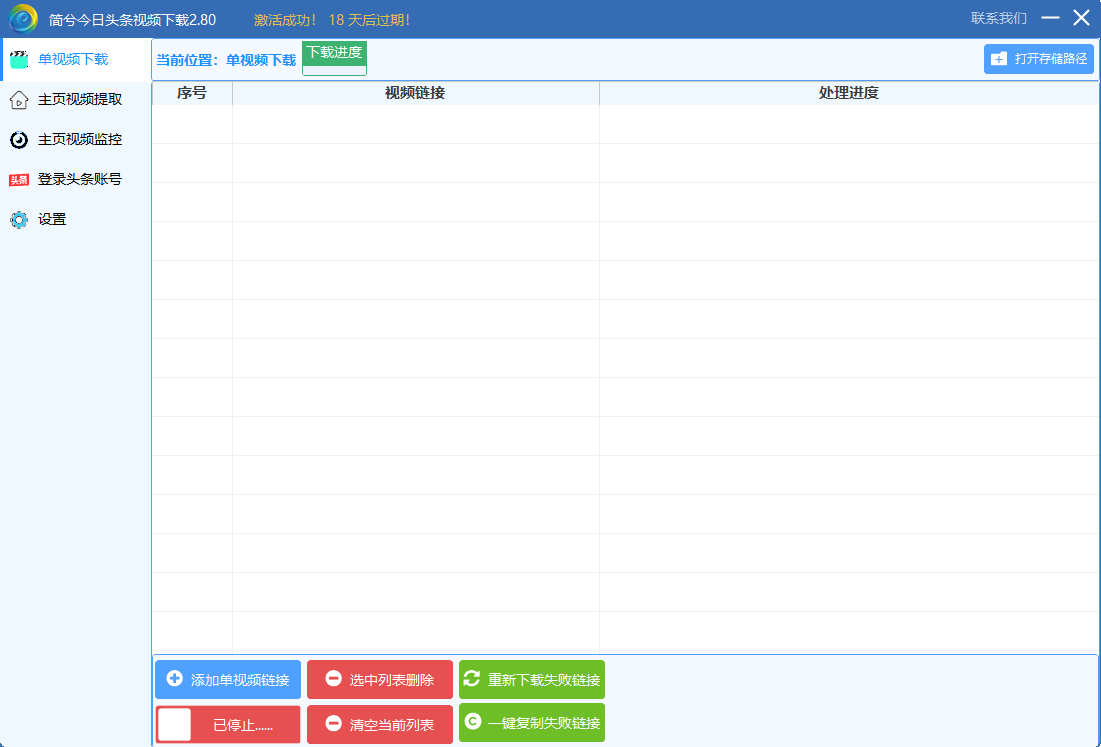Click the clapperboard icon for single video download
The image size is (1101, 747).
pyautogui.click(x=19, y=59)
